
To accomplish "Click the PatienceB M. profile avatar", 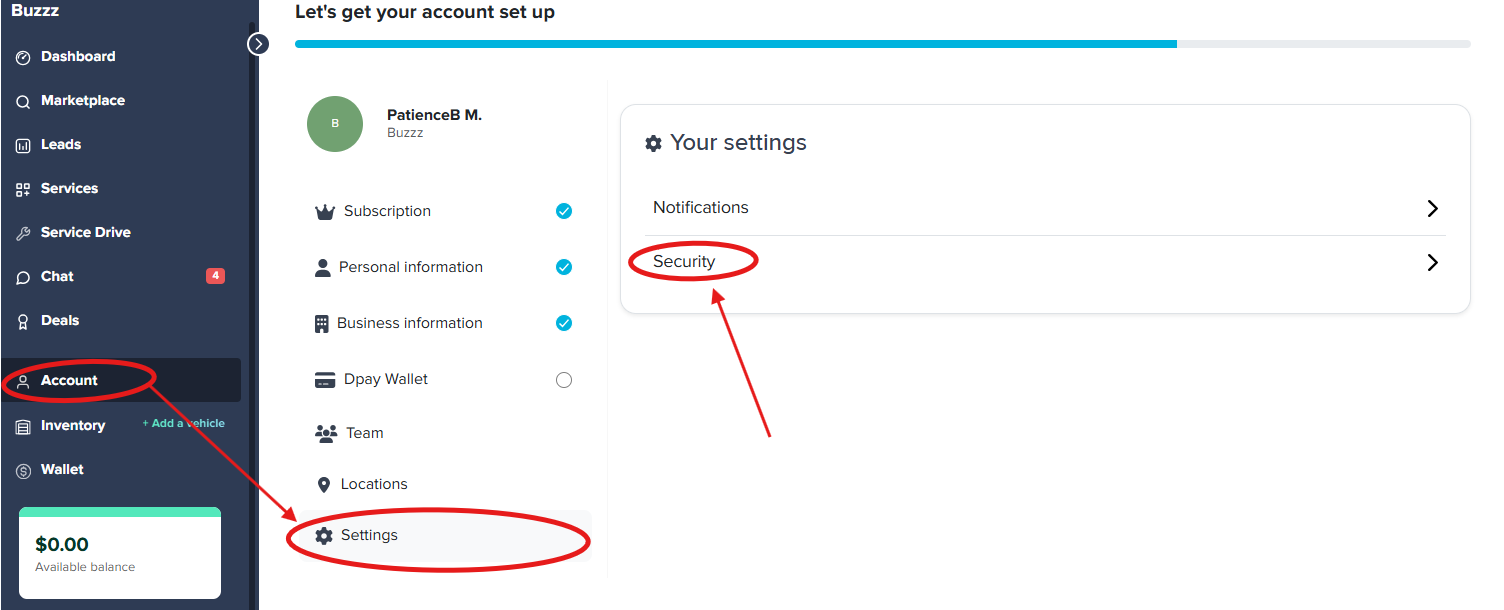I will coord(335,124).
